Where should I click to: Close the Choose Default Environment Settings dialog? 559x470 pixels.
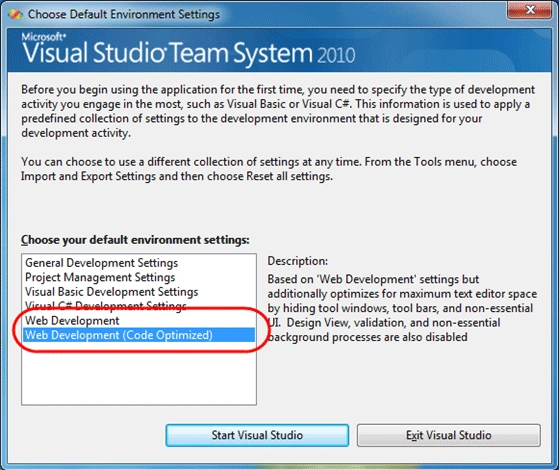529,10
